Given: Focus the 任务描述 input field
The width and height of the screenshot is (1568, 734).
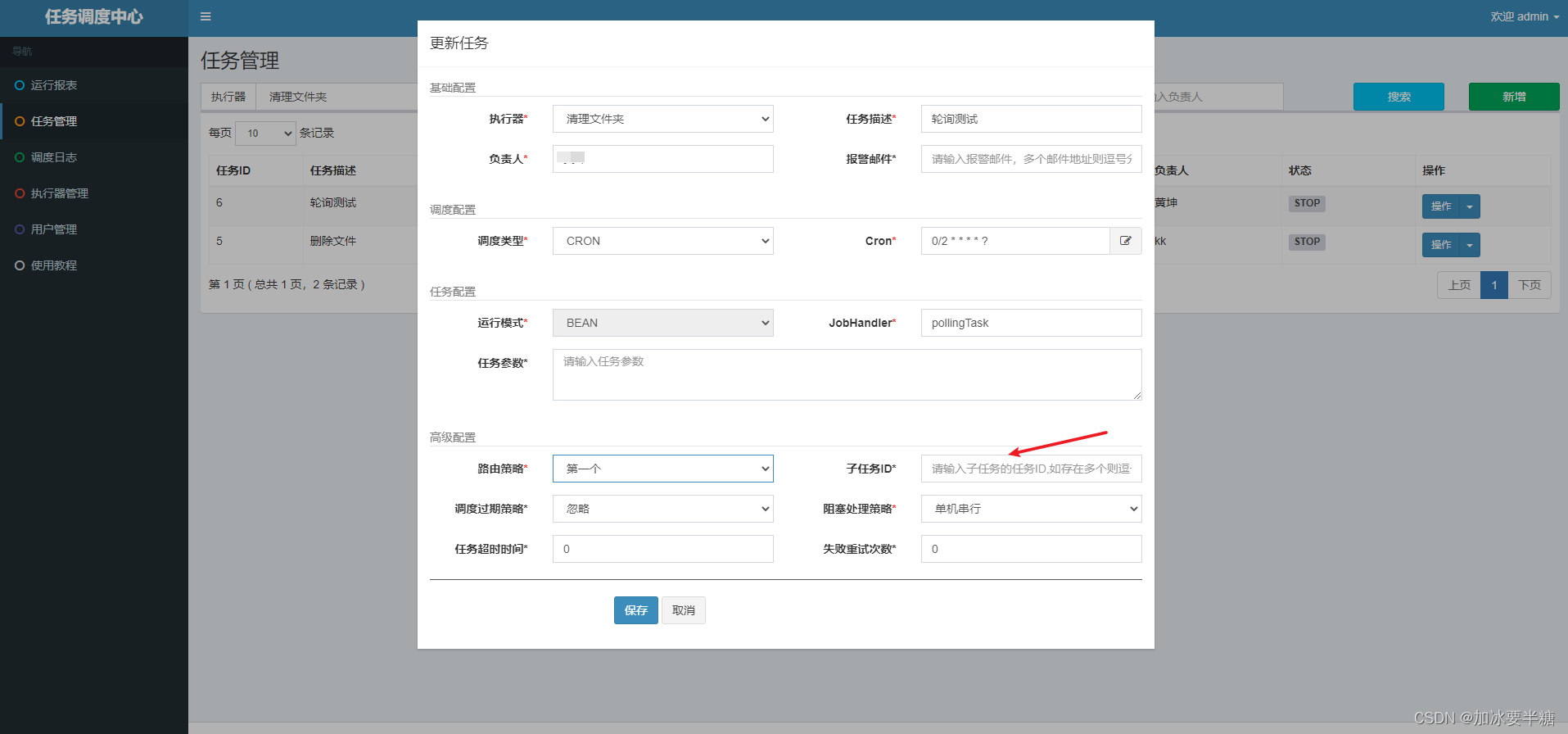Looking at the screenshot, I should (1032, 119).
